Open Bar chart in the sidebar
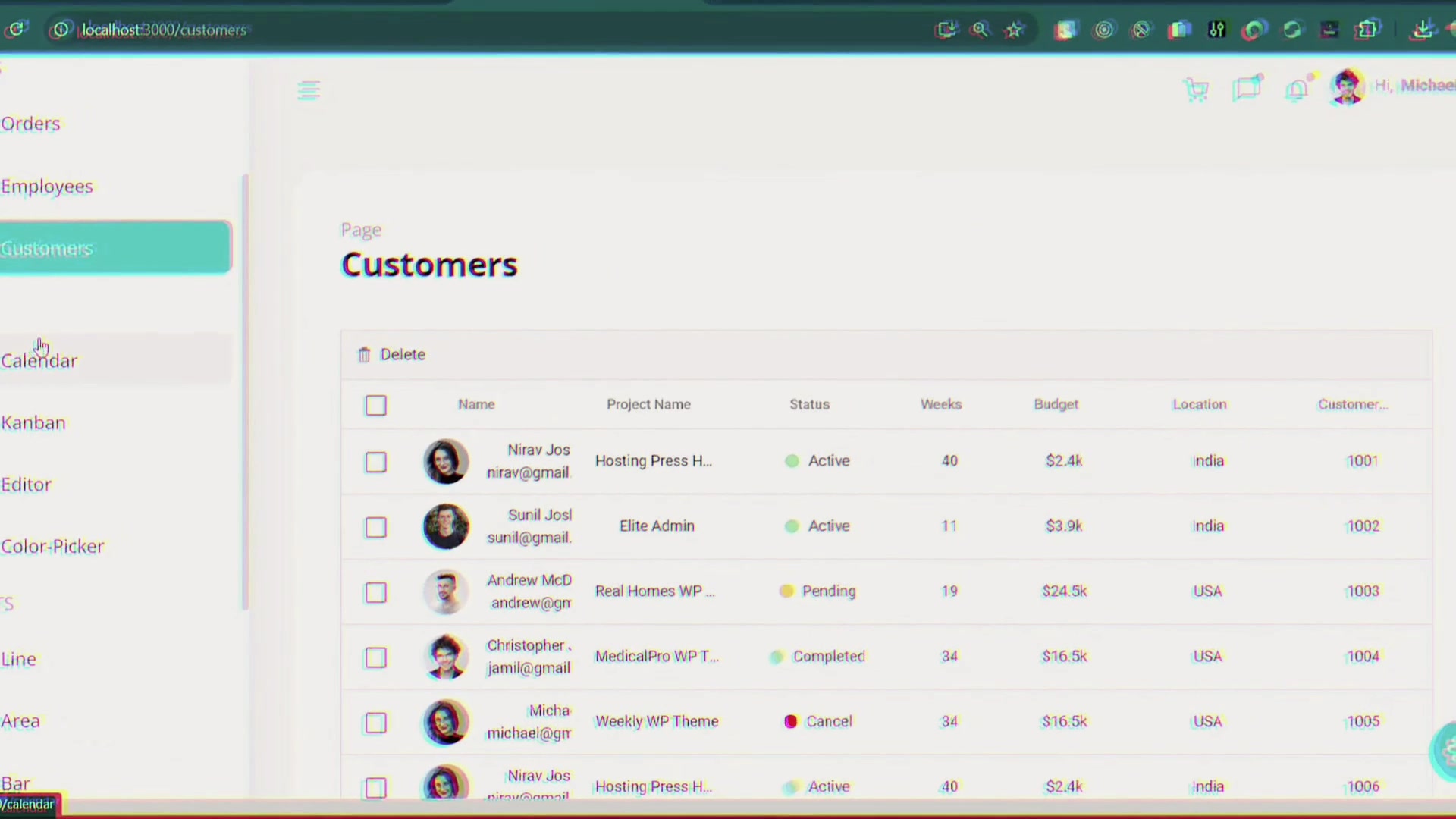The width and height of the screenshot is (1456, 819). click(15, 783)
